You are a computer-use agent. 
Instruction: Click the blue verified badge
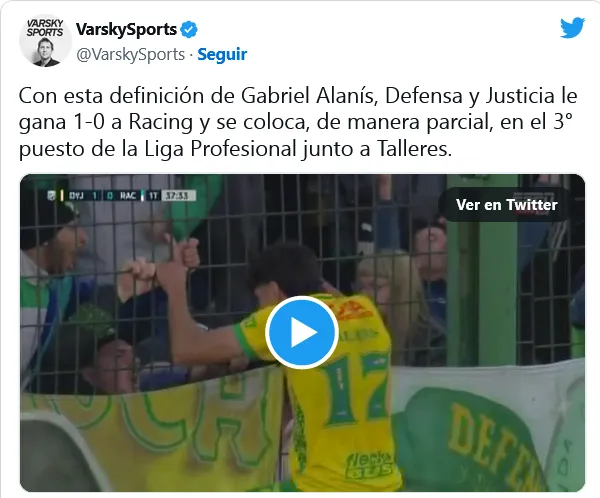(x=189, y=29)
